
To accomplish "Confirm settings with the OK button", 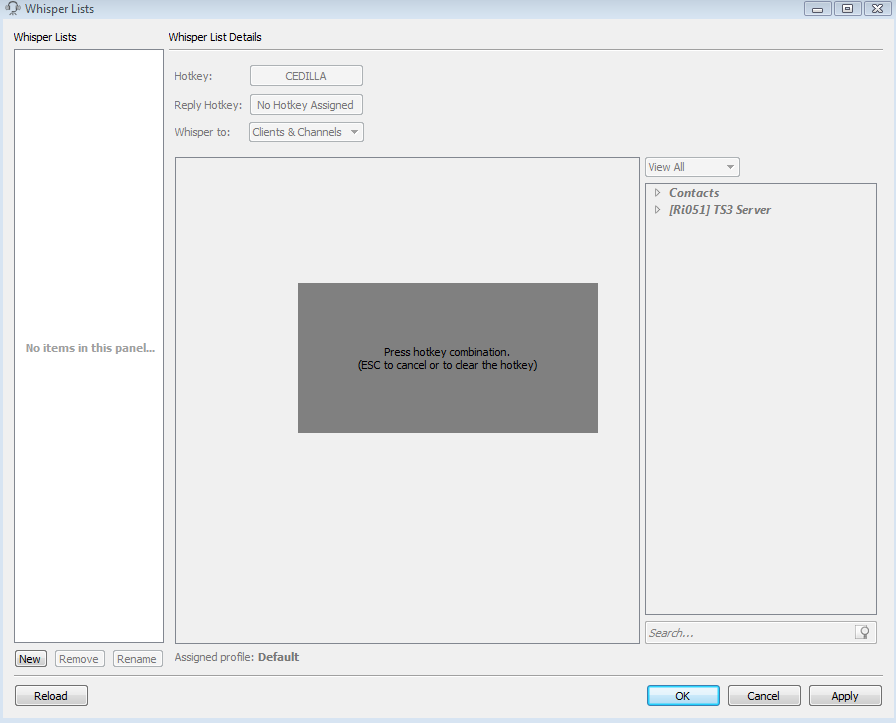I will (683, 696).
